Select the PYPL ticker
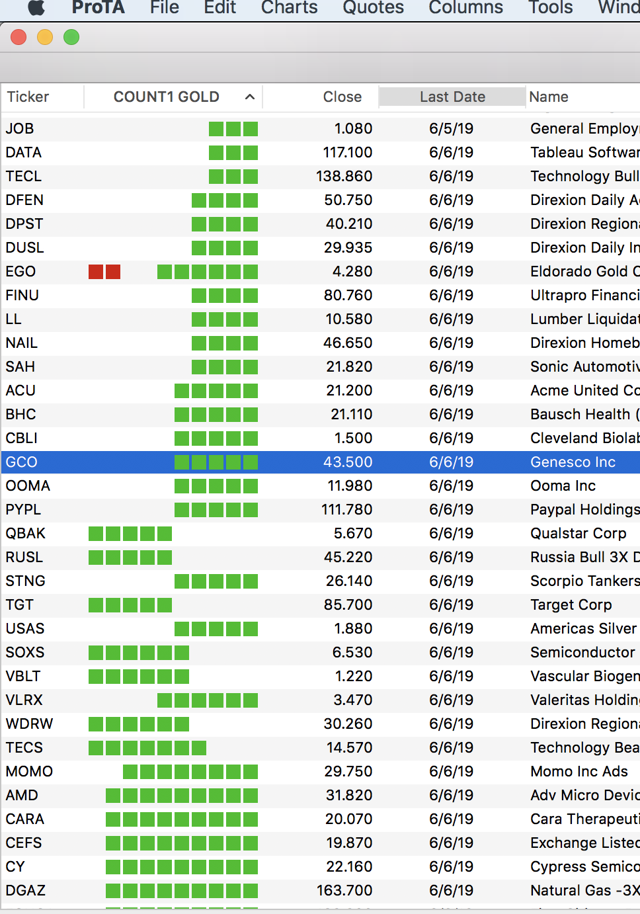640x914 pixels. 23,509
